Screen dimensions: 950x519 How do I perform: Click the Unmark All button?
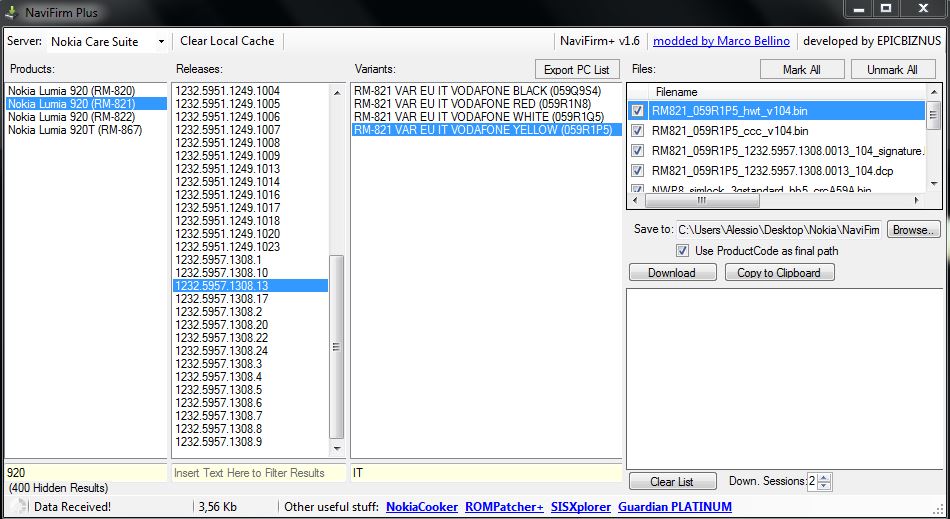(892, 70)
